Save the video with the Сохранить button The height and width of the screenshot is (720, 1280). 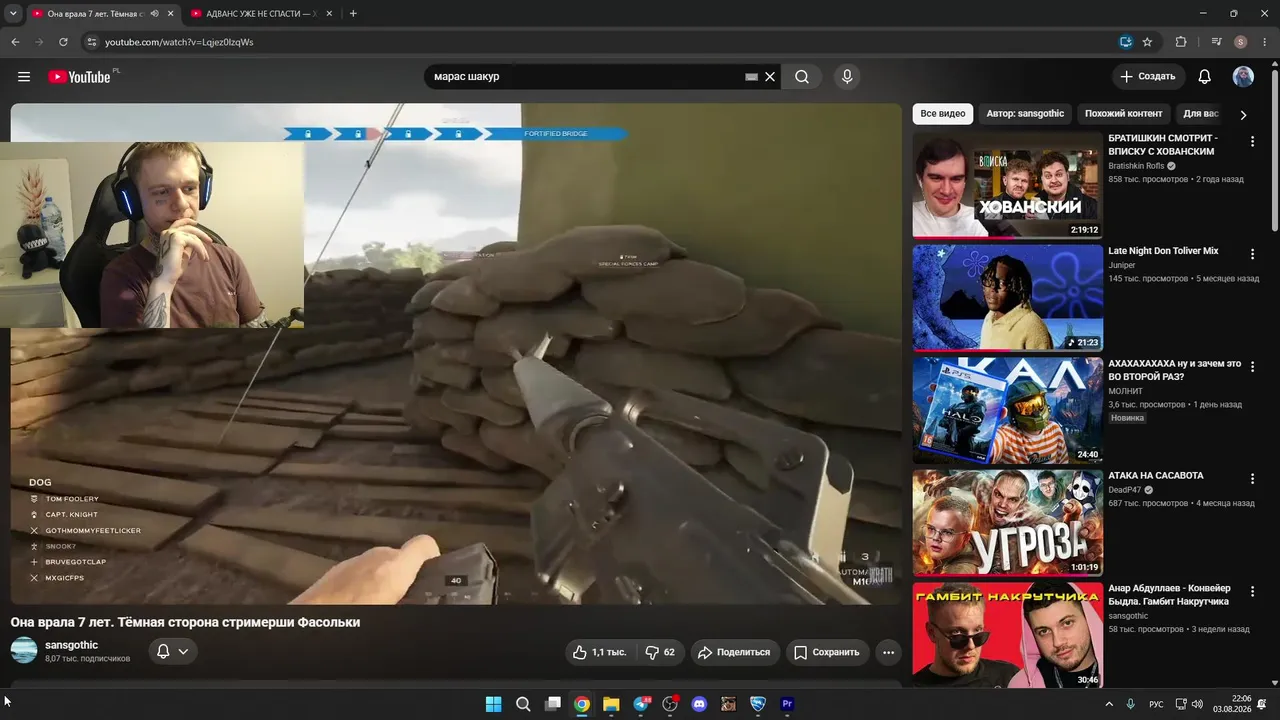[x=827, y=652]
